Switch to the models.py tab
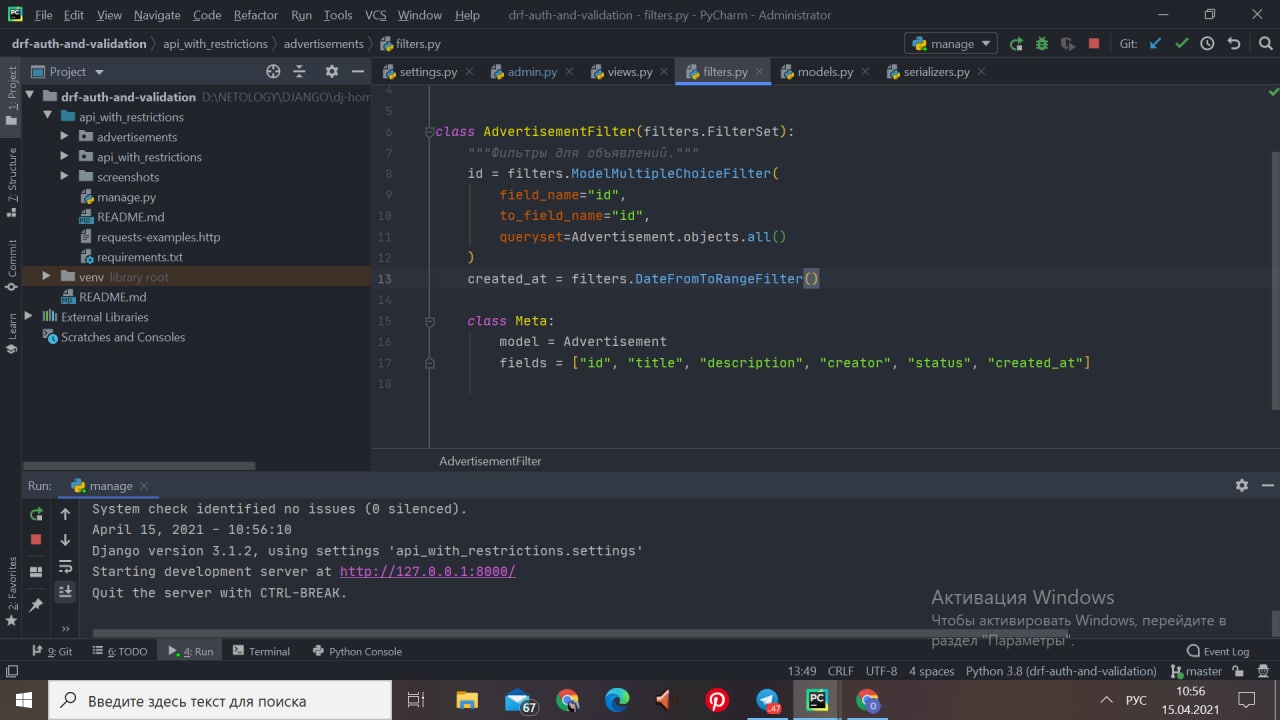The height and width of the screenshot is (720, 1280). (x=825, y=72)
